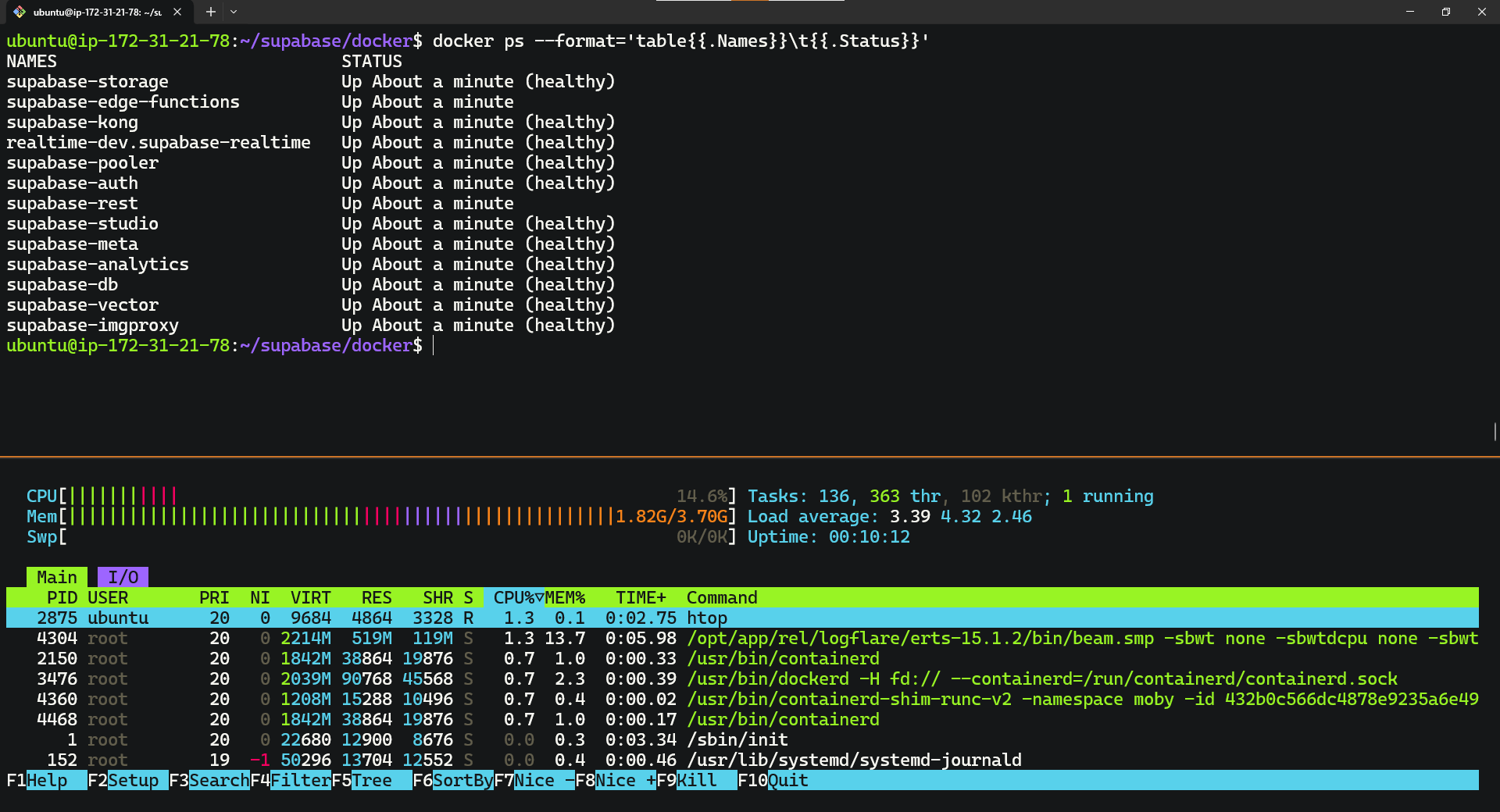Click the terminal scrollbar thumb
Image resolution: width=1500 pixels, height=812 pixels.
(x=1495, y=432)
